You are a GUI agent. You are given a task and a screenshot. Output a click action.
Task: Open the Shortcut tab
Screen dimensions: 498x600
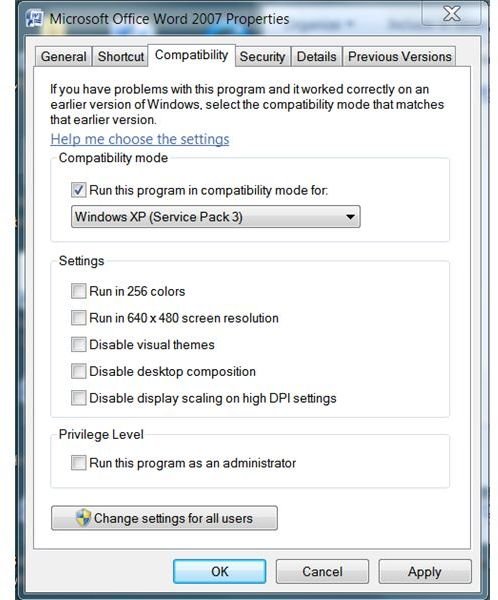(121, 57)
